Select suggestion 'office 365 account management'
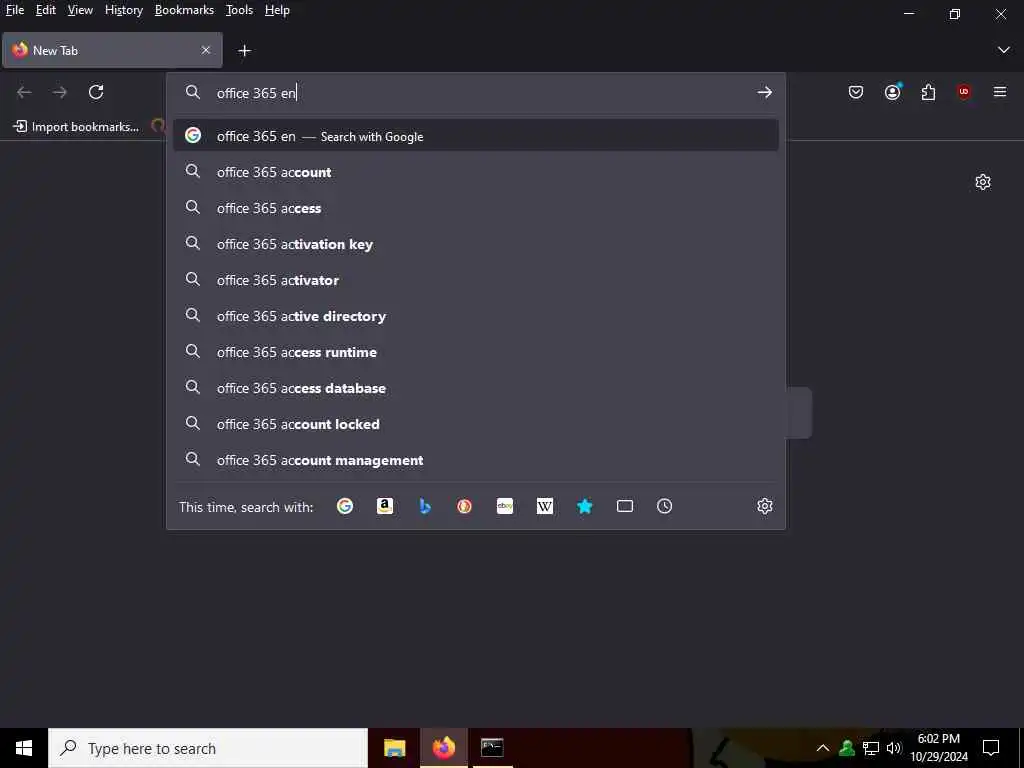This screenshot has width=1024, height=768. (x=475, y=460)
